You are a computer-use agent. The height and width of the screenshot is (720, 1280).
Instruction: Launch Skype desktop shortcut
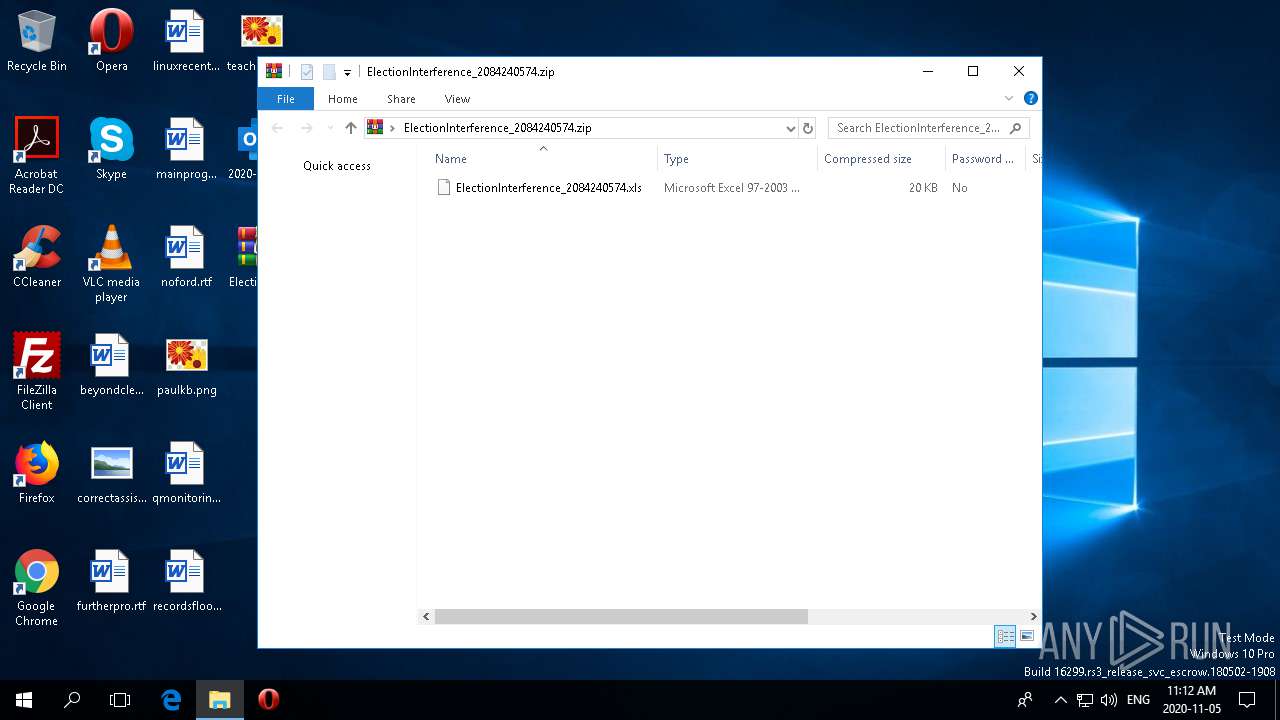click(111, 148)
